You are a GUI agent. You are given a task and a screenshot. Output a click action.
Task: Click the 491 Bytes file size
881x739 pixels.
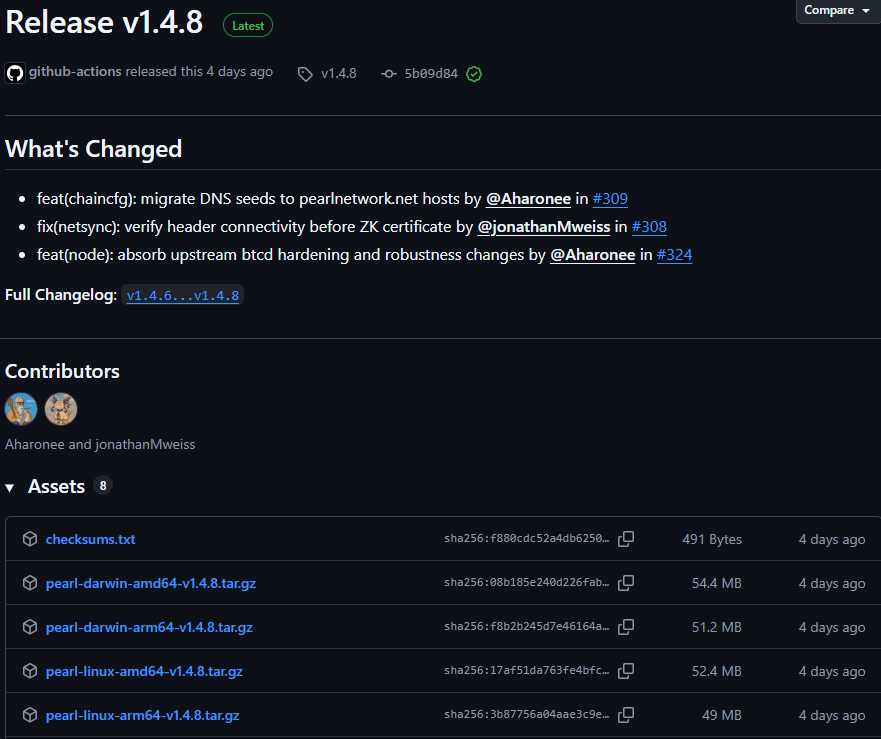tap(712, 539)
